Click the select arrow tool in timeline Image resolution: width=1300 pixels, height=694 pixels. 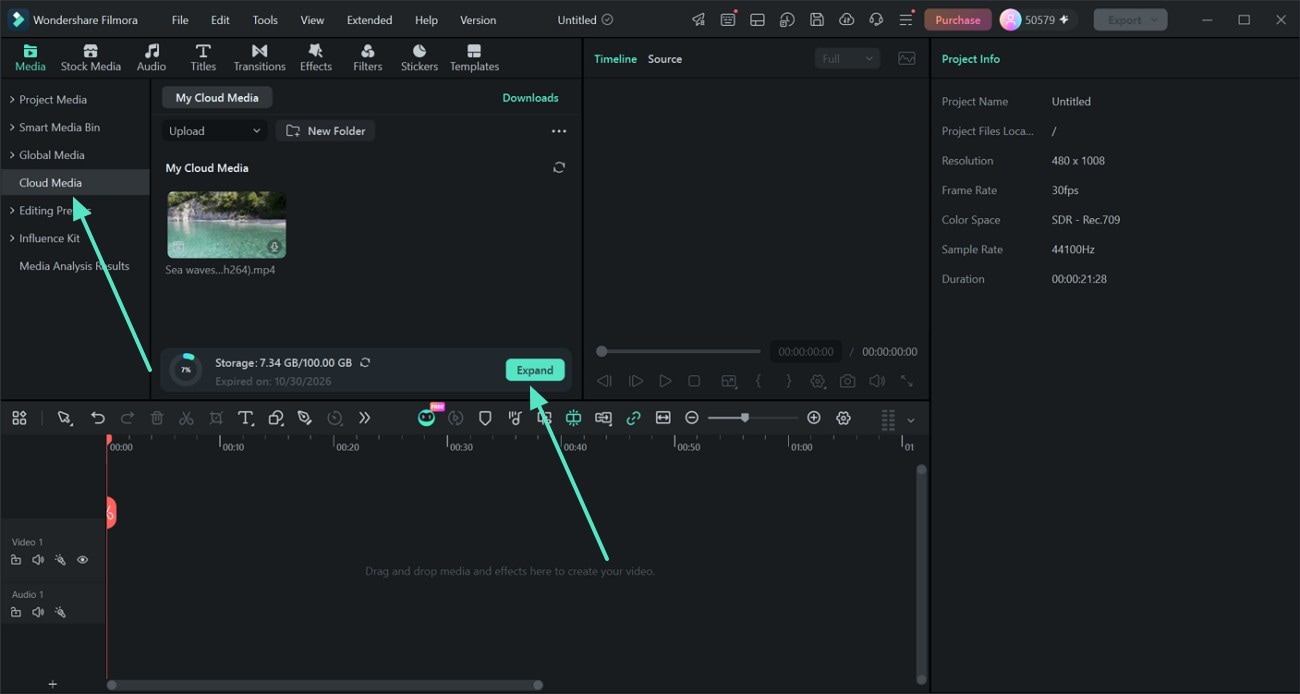(65, 418)
